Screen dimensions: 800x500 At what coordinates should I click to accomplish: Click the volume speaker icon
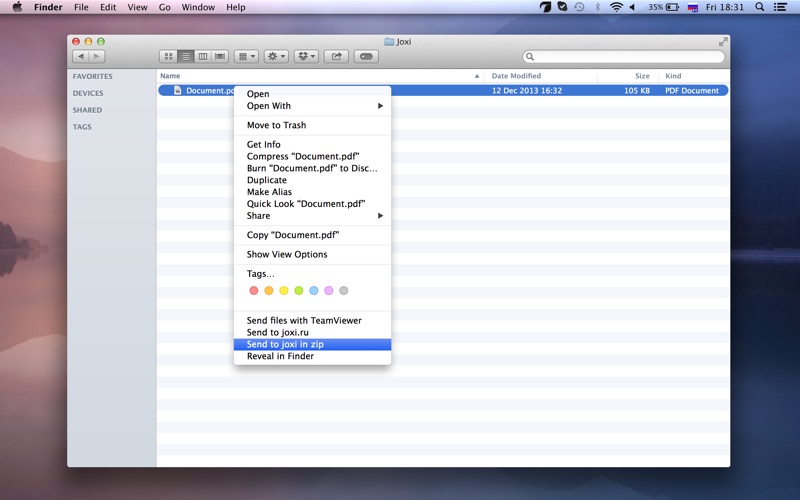coord(632,7)
